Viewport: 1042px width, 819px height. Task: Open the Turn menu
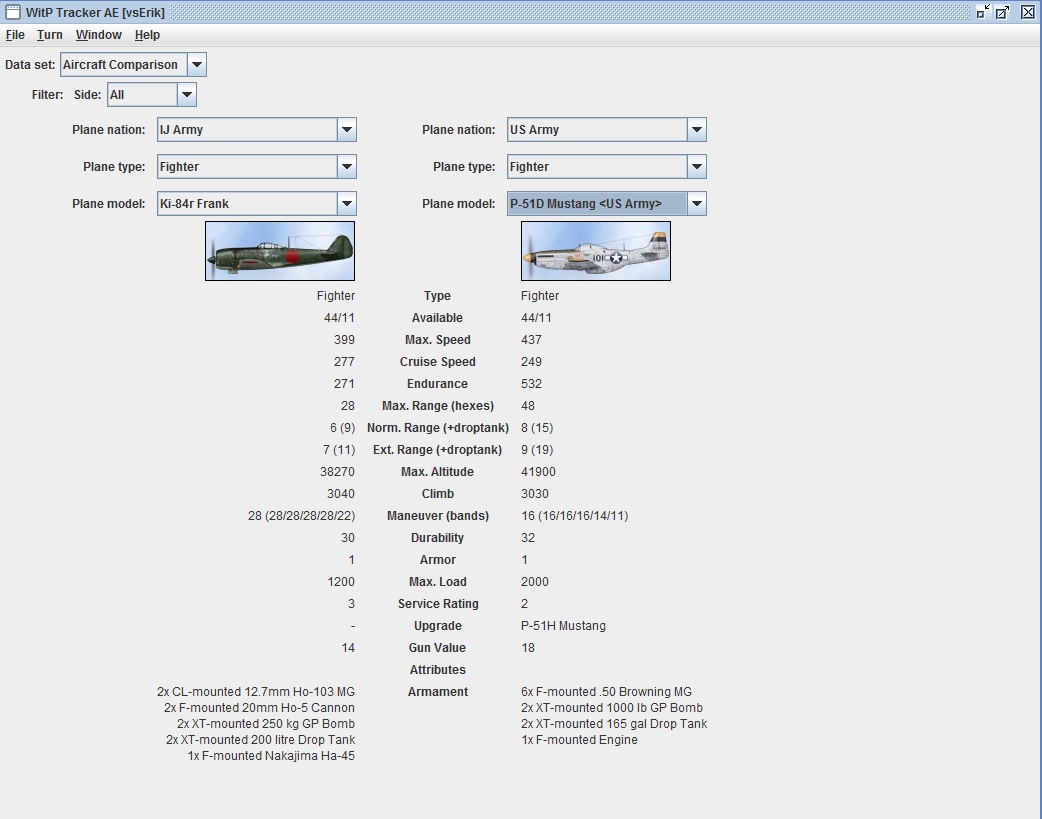[x=49, y=35]
